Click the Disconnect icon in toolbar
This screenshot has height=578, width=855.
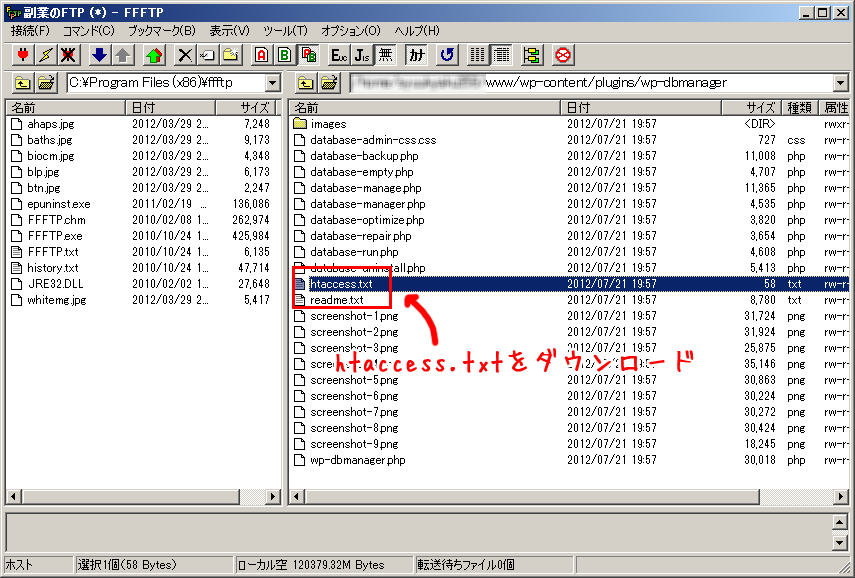(68, 55)
